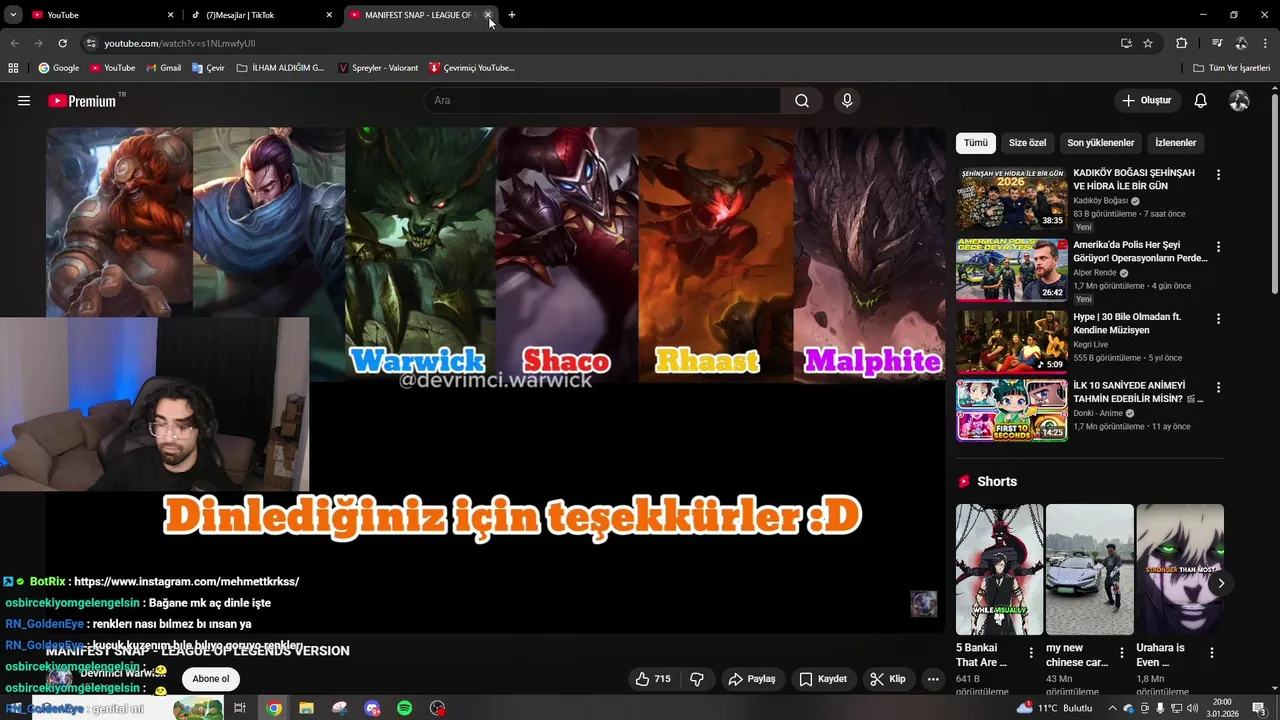Open Chrome media controls icon

[1217, 43]
